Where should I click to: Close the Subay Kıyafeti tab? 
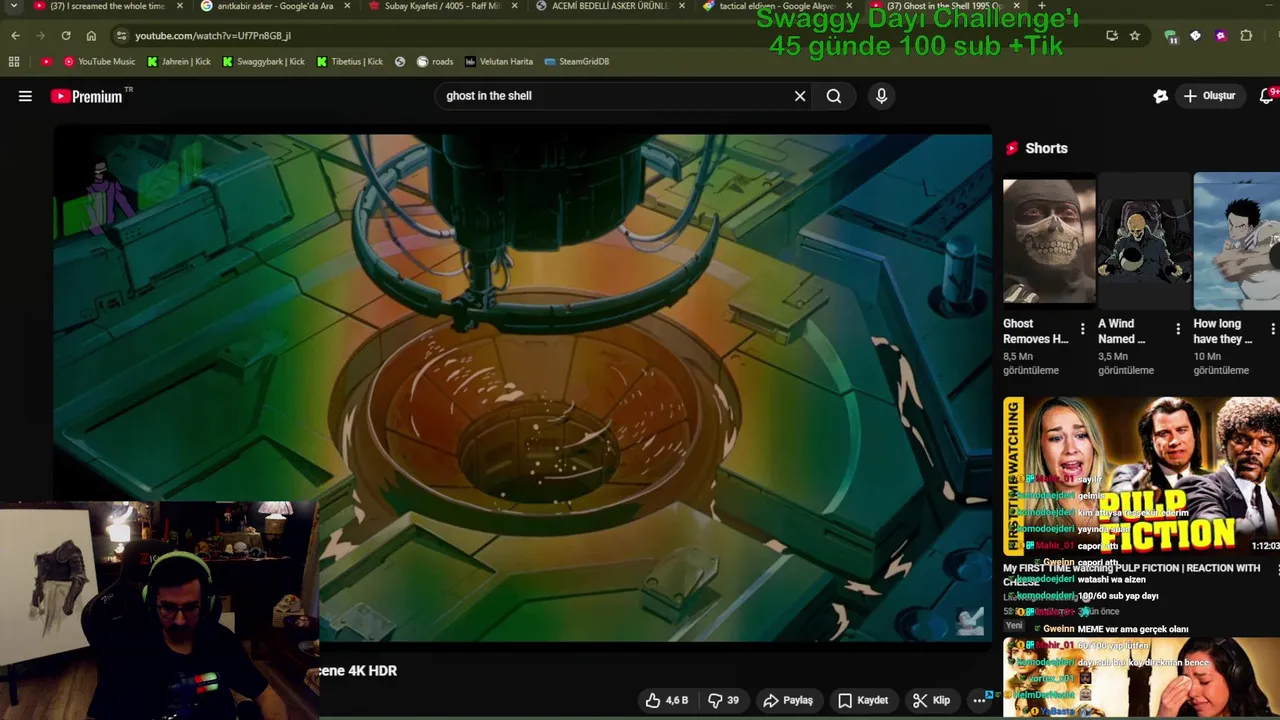click(x=515, y=6)
